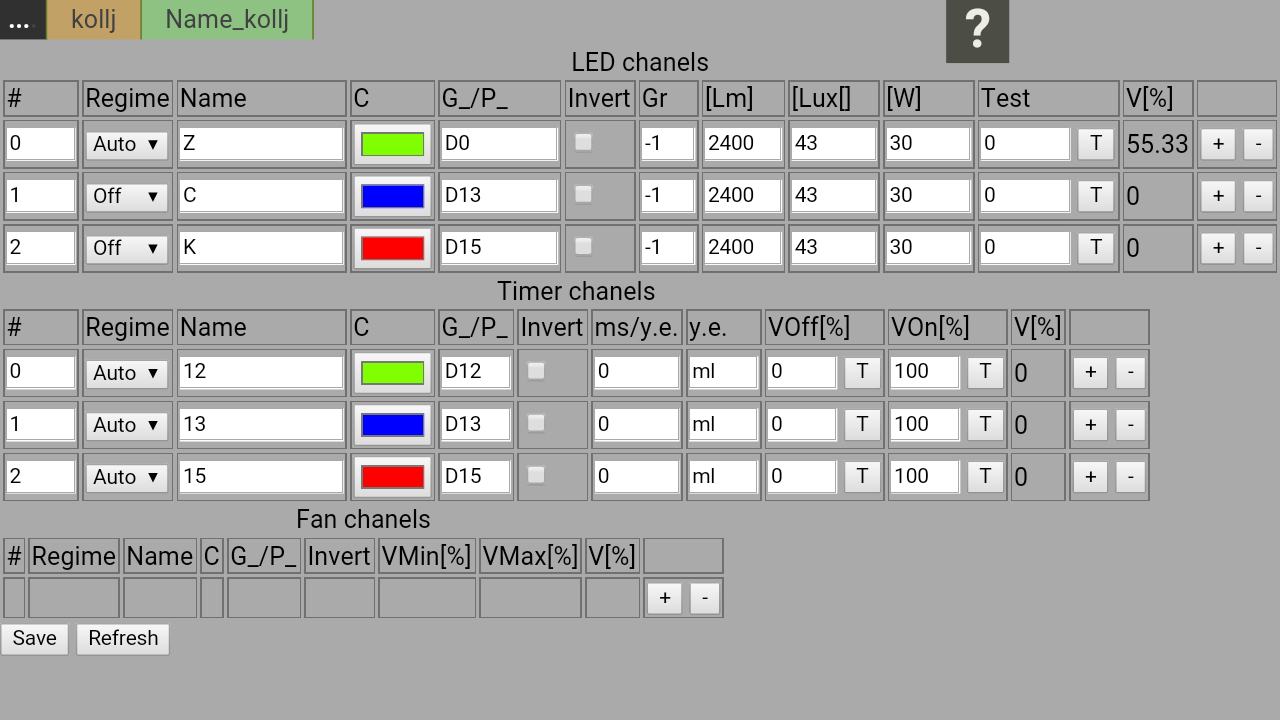Click VOff T button for timer 12

(x=862, y=372)
